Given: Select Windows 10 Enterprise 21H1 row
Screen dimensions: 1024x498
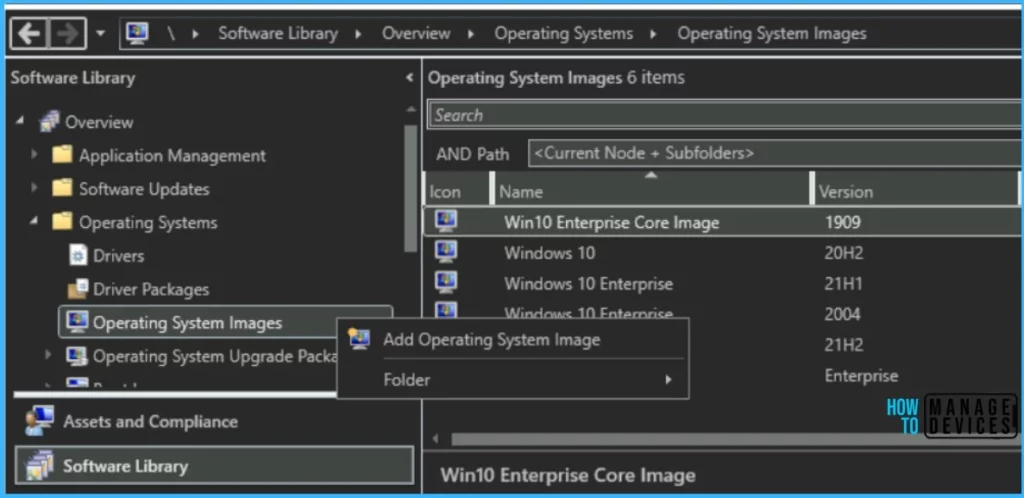Looking at the screenshot, I should click(x=724, y=284).
